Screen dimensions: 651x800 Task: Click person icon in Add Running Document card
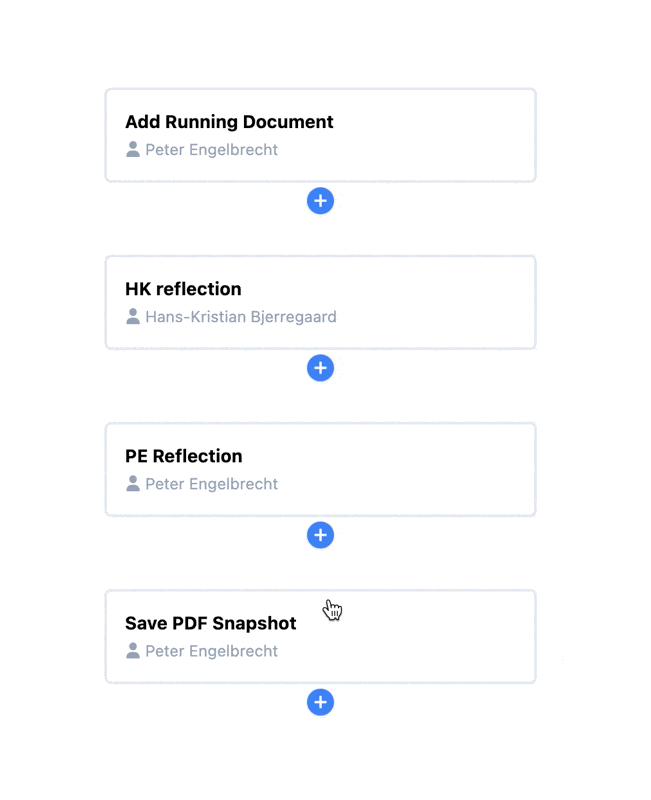[x=133, y=150]
